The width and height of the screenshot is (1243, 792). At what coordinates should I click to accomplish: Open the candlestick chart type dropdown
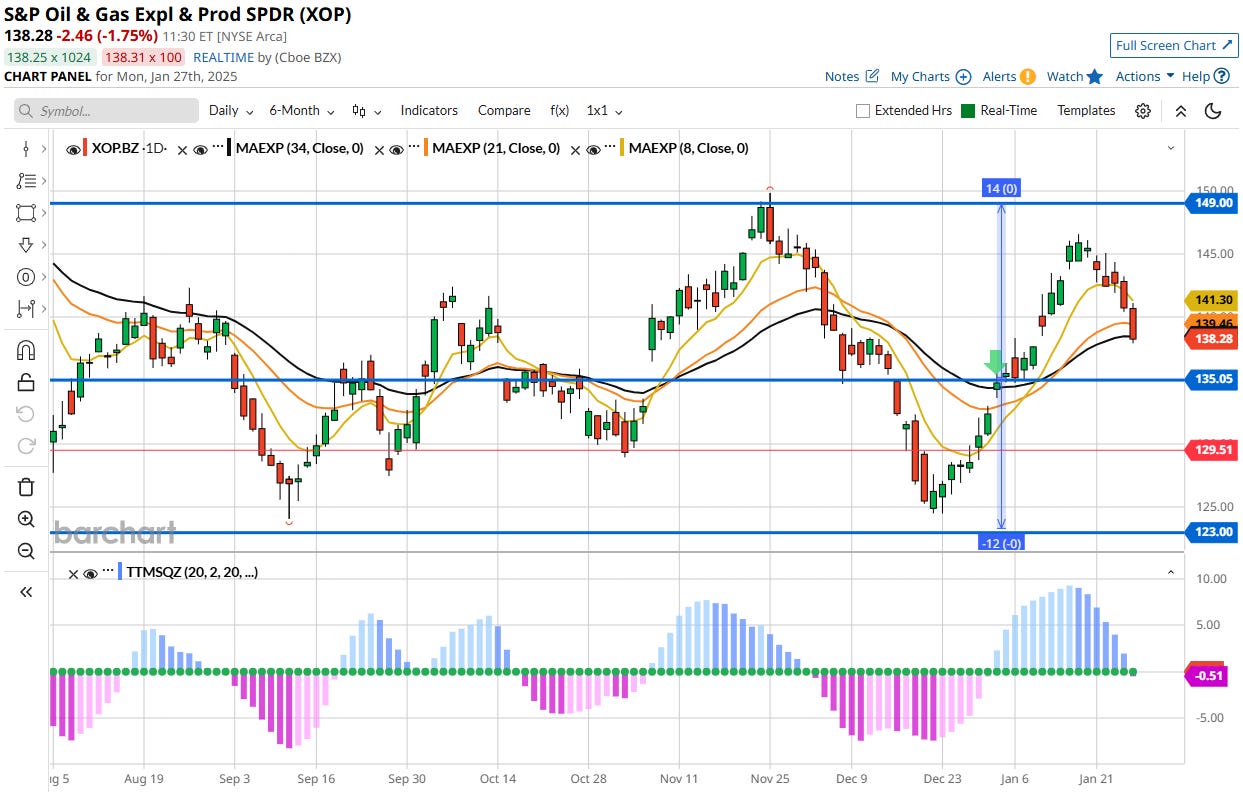366,111
